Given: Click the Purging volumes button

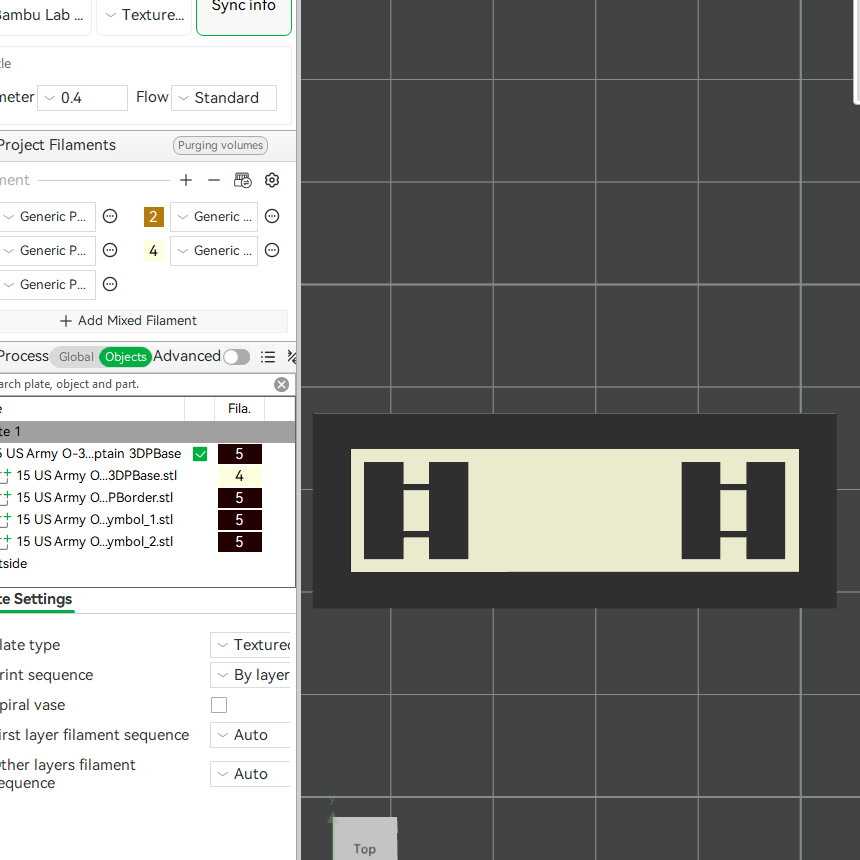Looking at the screenshot, I should pos(220,145).
